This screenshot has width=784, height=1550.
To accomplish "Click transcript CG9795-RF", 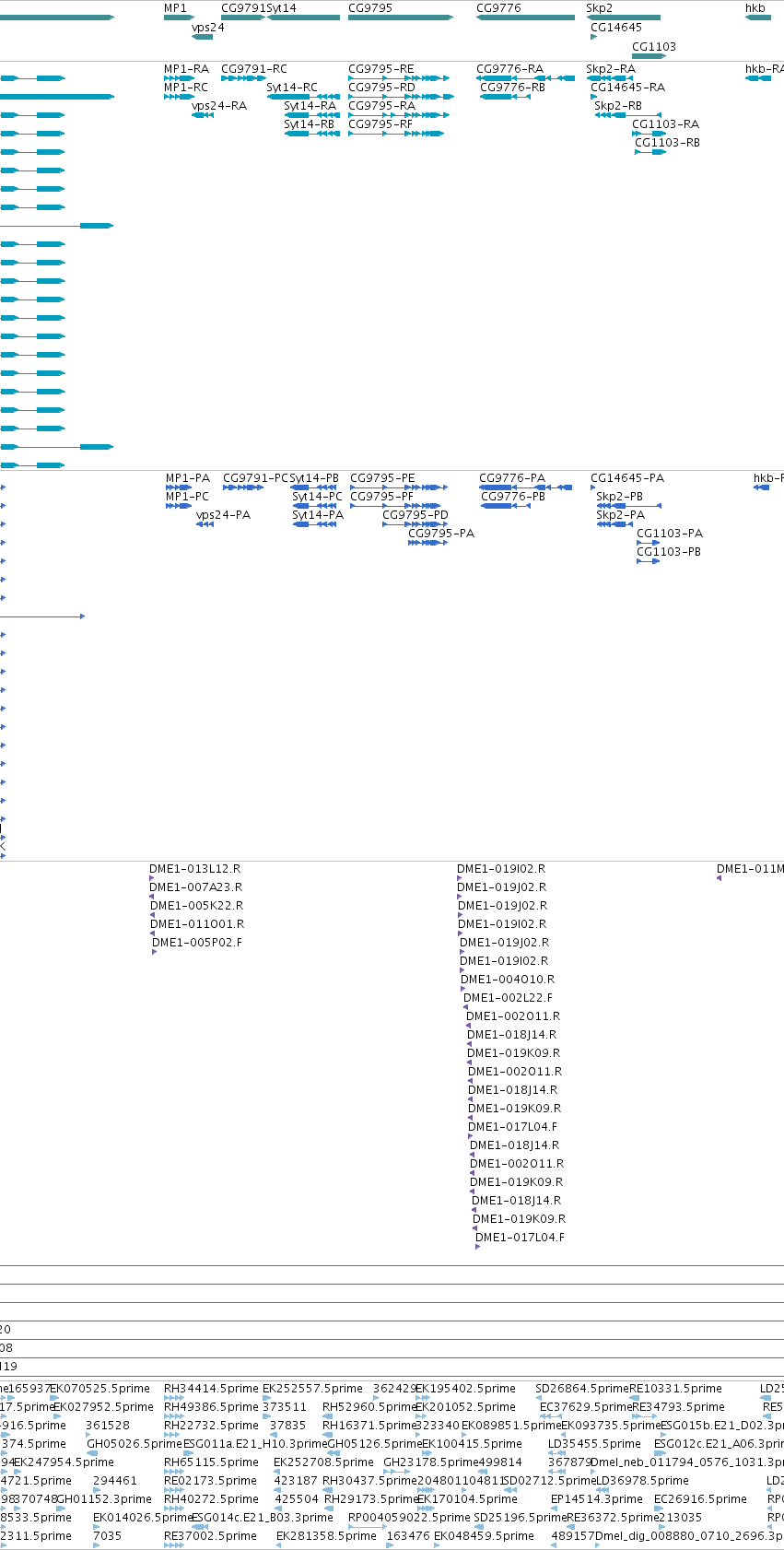I will pyautogui.click(x=380, y=124).
